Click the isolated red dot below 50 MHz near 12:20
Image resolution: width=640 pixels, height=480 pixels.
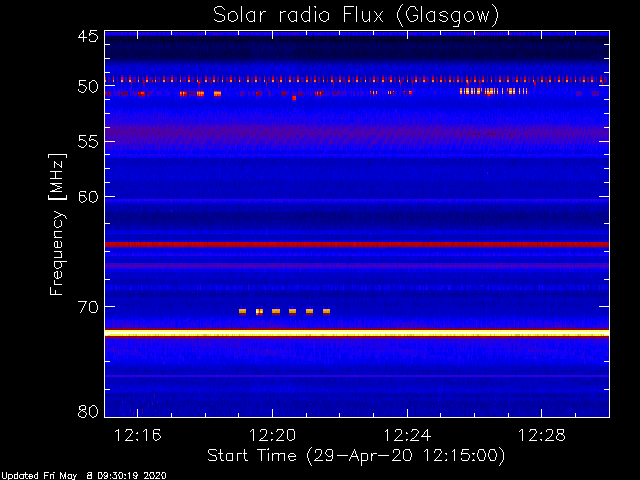294,98
